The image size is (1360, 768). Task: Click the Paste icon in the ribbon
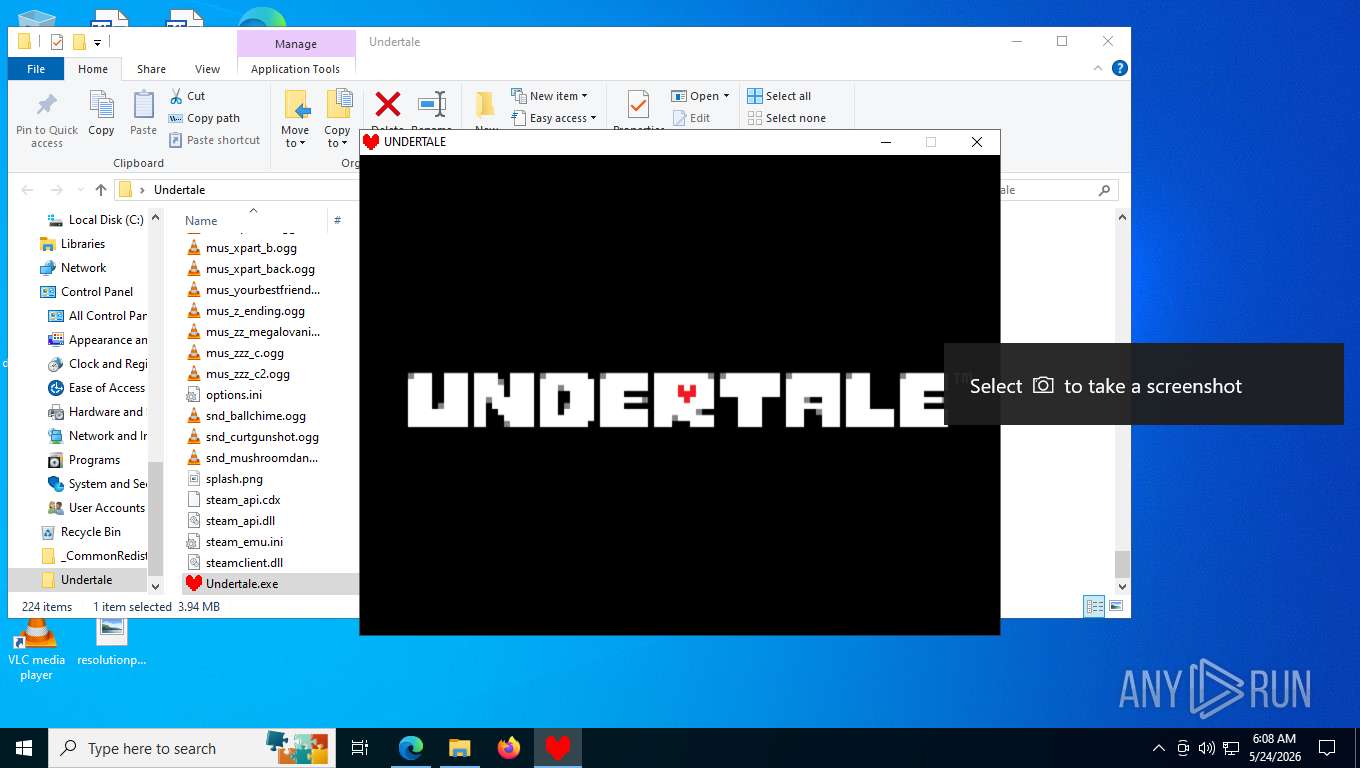143,105
